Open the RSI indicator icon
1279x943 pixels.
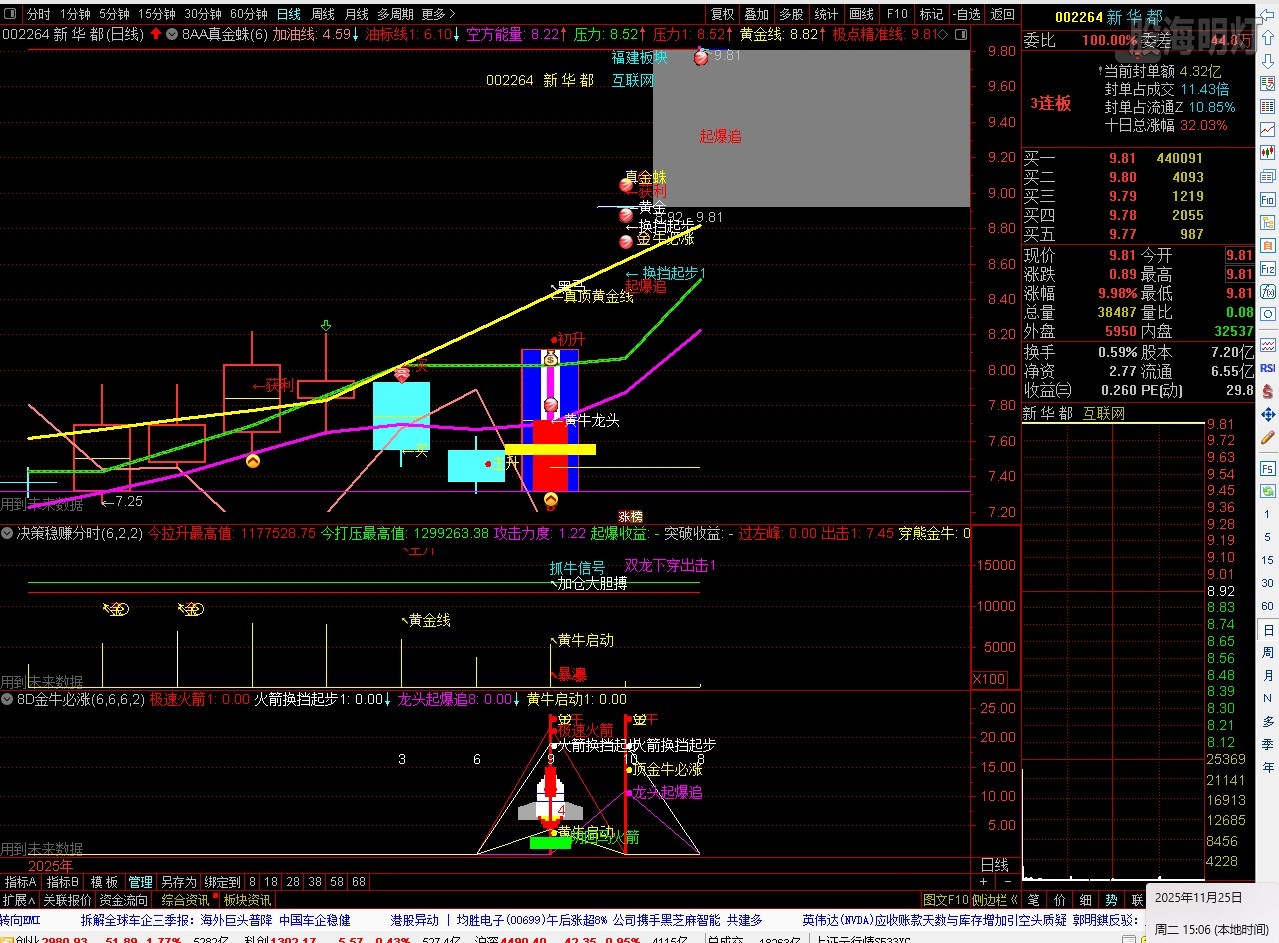pyautogui.click(x=1268, y=368)
